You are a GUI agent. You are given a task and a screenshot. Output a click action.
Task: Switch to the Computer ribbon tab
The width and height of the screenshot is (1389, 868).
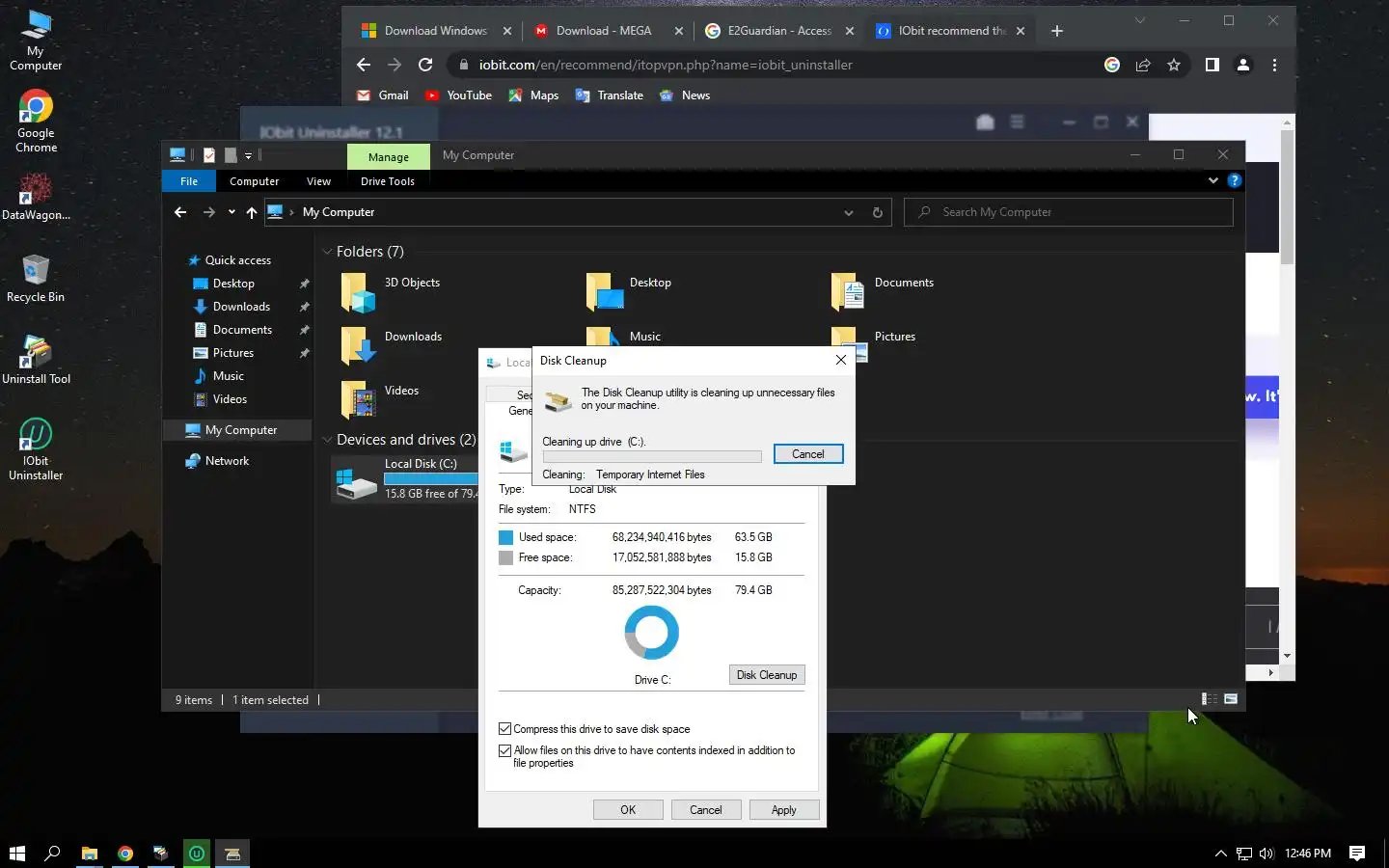[254, 181]
